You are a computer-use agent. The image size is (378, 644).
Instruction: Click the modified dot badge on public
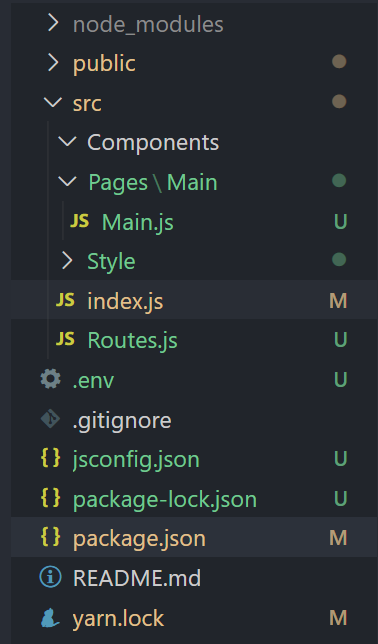[339, 62]
